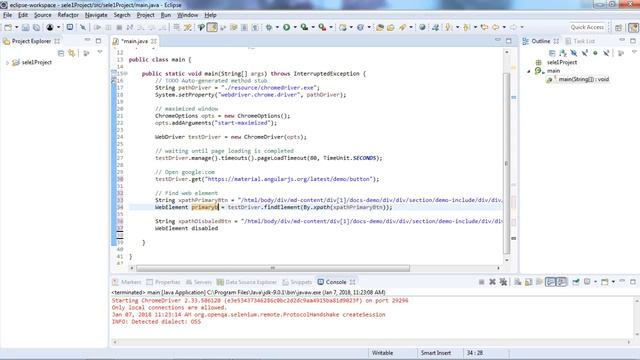640x360 pixels.
Task: Click the editor horizontal scrollbar
Action: (x=273, y=268)
